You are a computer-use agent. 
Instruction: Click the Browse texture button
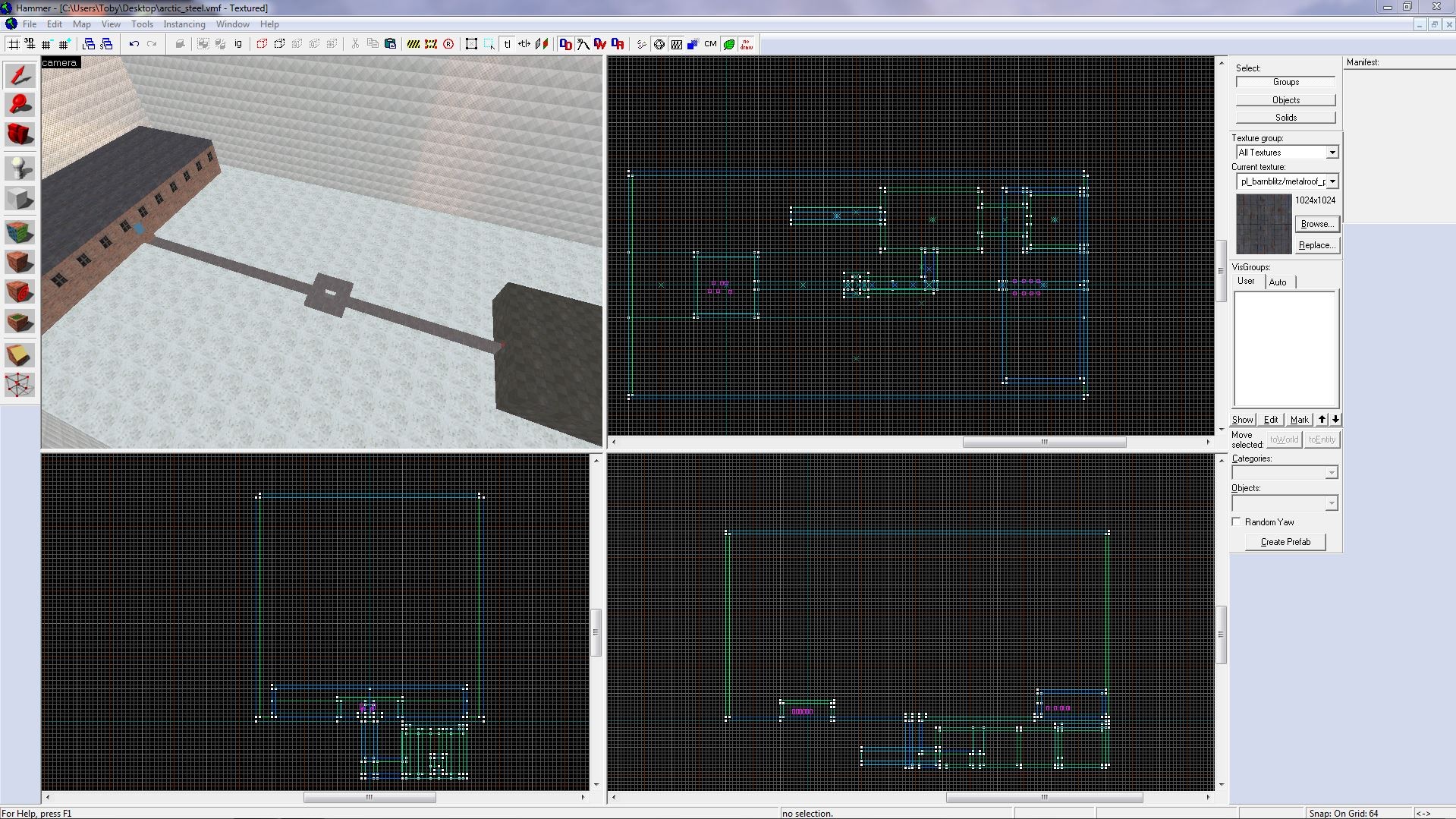click(1316, 224)
